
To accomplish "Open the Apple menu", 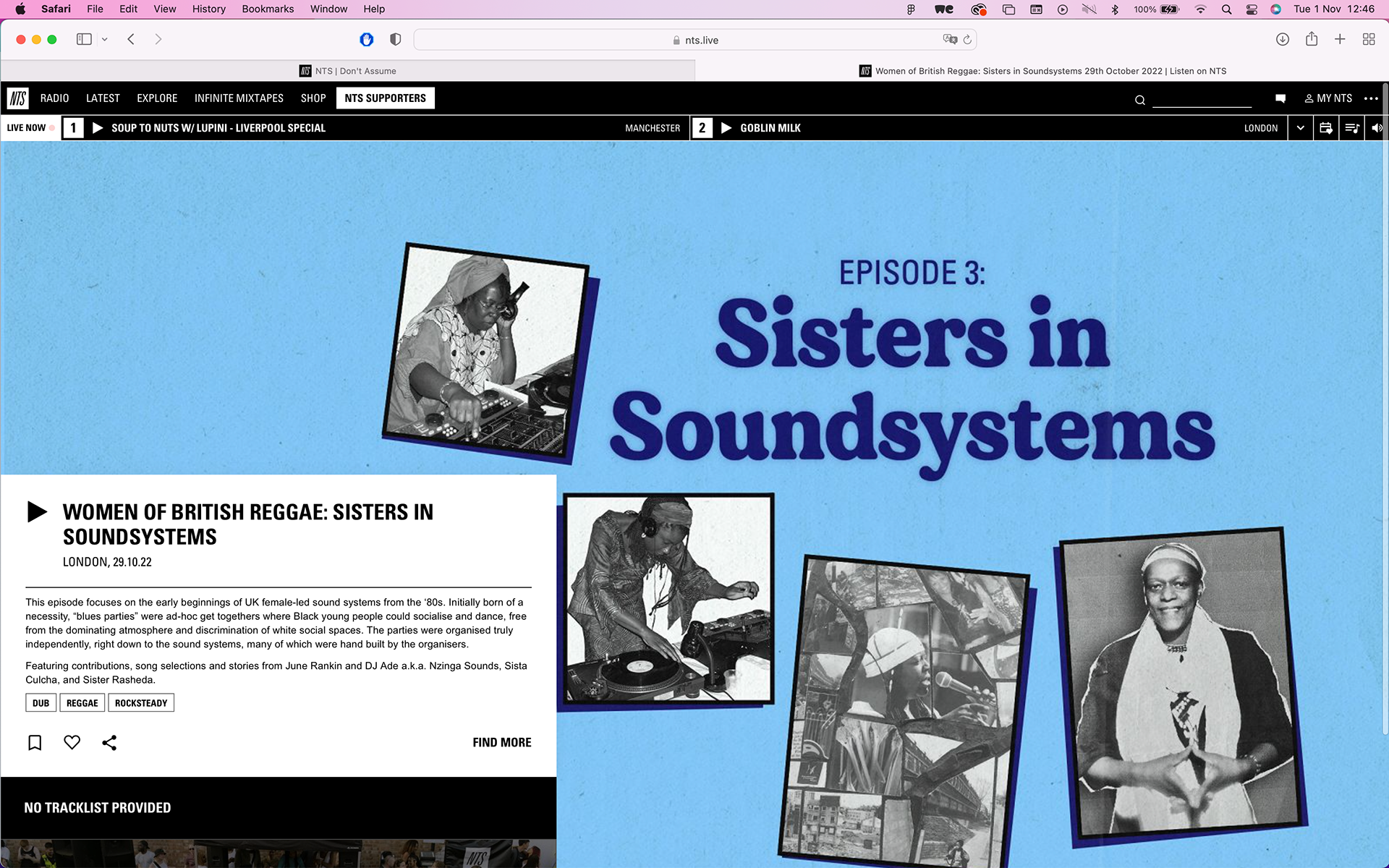I will click(x=20, y=9).
